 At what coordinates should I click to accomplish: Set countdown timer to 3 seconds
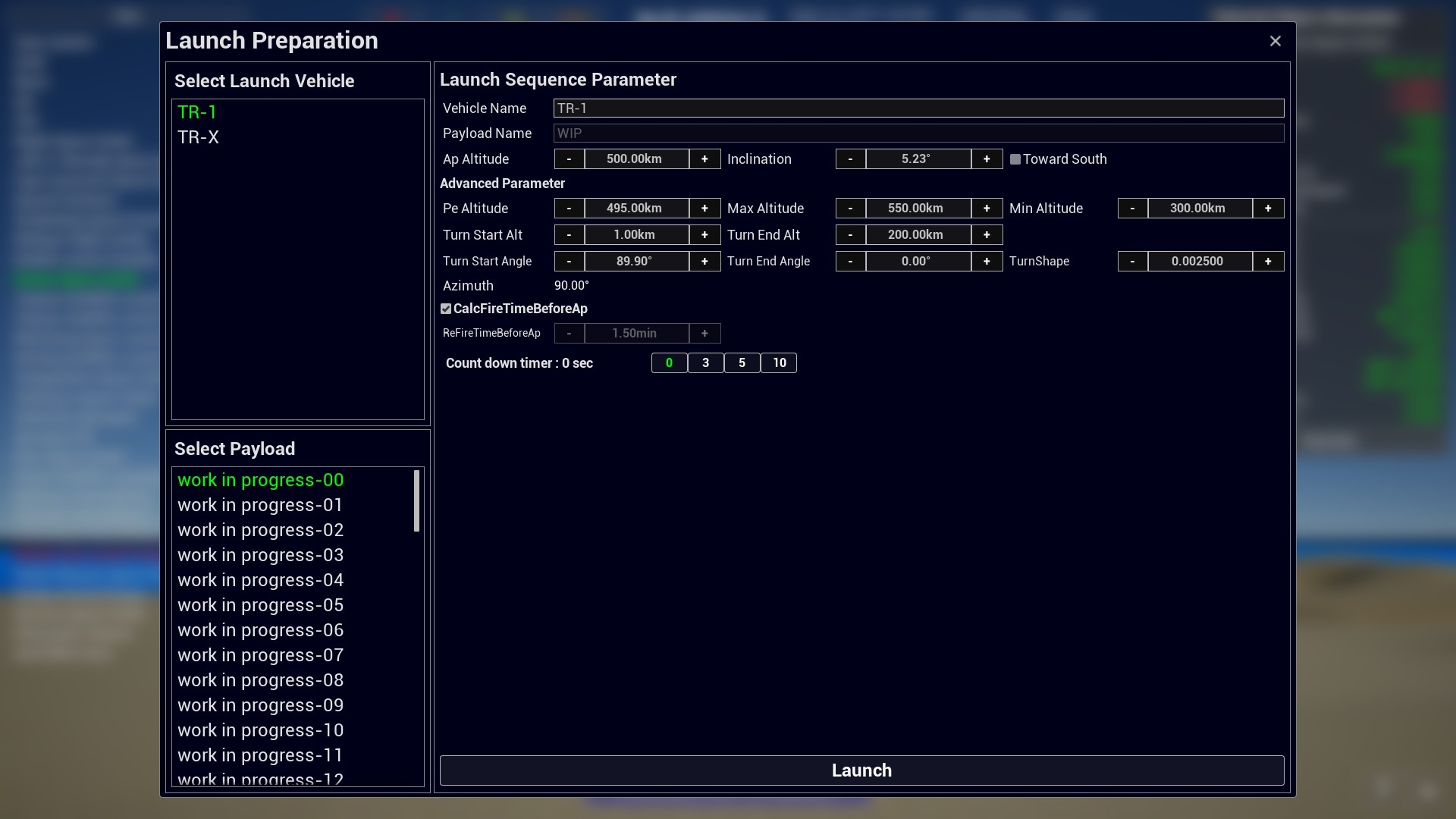[x=705, y=363]
